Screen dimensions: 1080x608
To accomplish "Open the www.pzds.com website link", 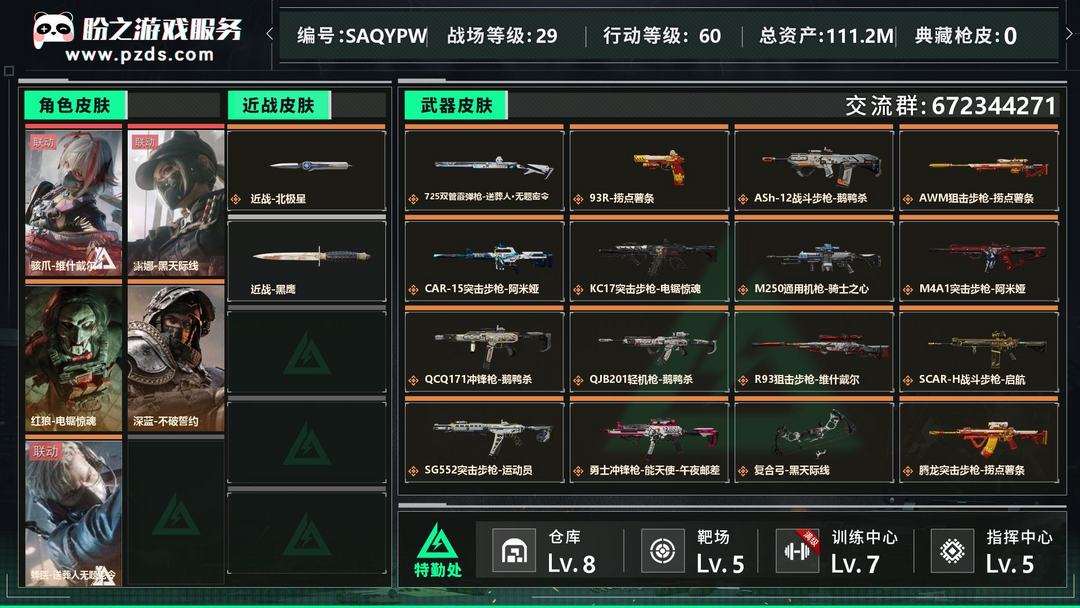I will coord(140,54).
